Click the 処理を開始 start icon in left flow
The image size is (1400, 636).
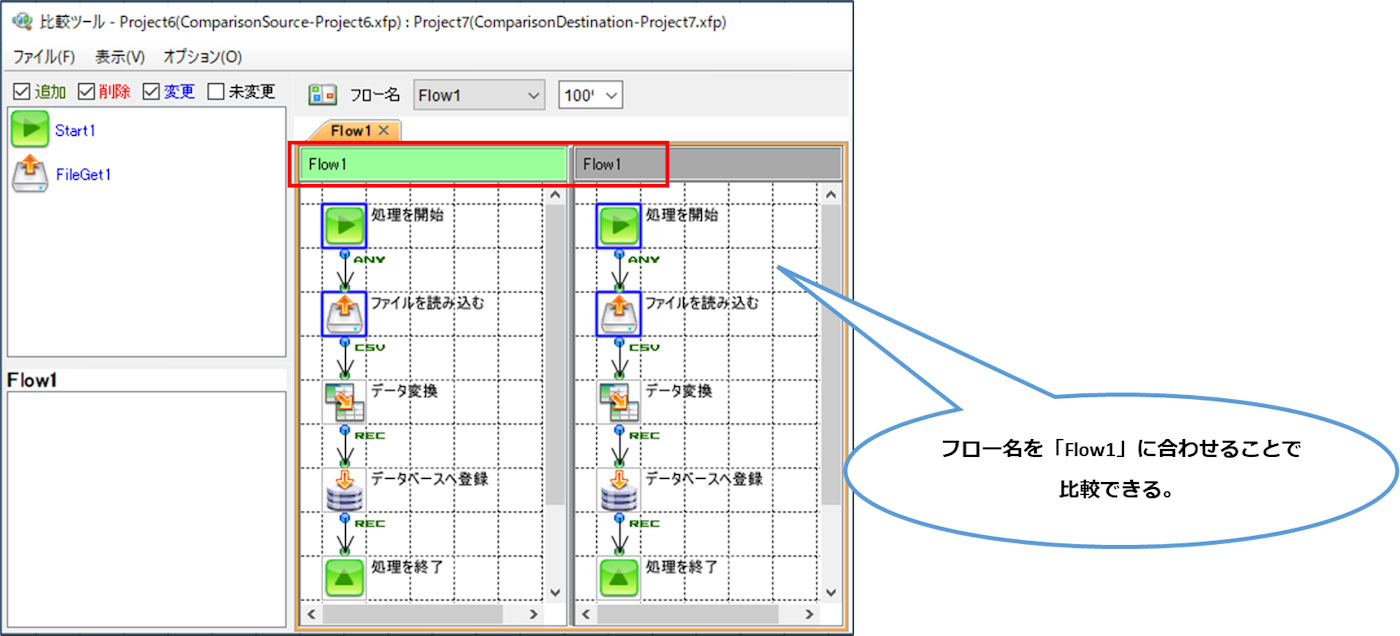click(344, 225)
